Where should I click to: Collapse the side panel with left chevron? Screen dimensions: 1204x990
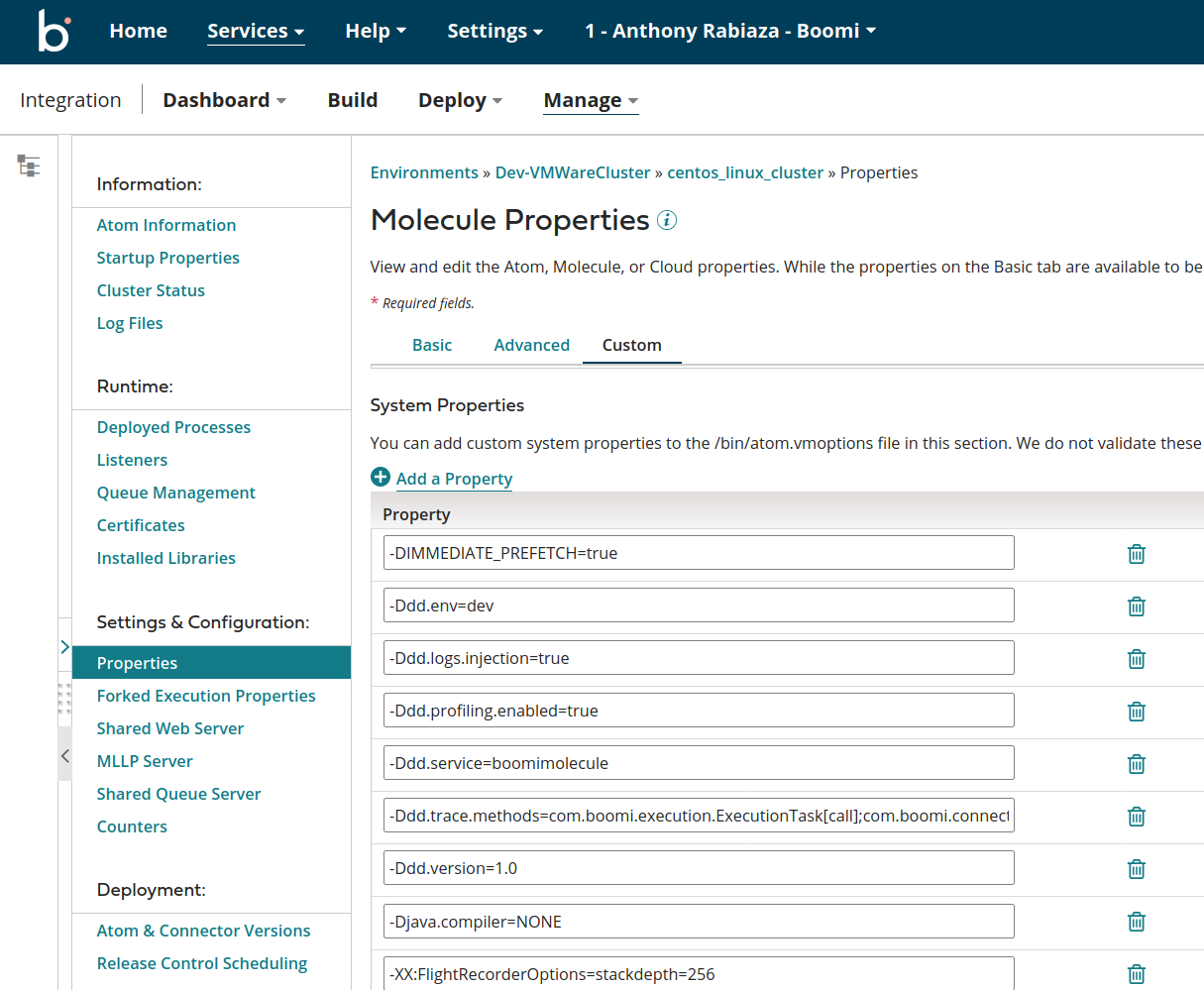(64, 756)
